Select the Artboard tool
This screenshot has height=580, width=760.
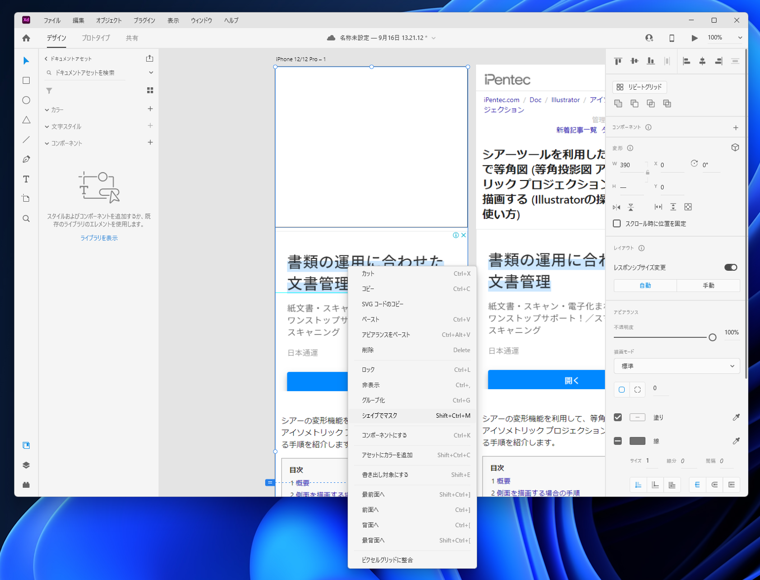[26, 199]
